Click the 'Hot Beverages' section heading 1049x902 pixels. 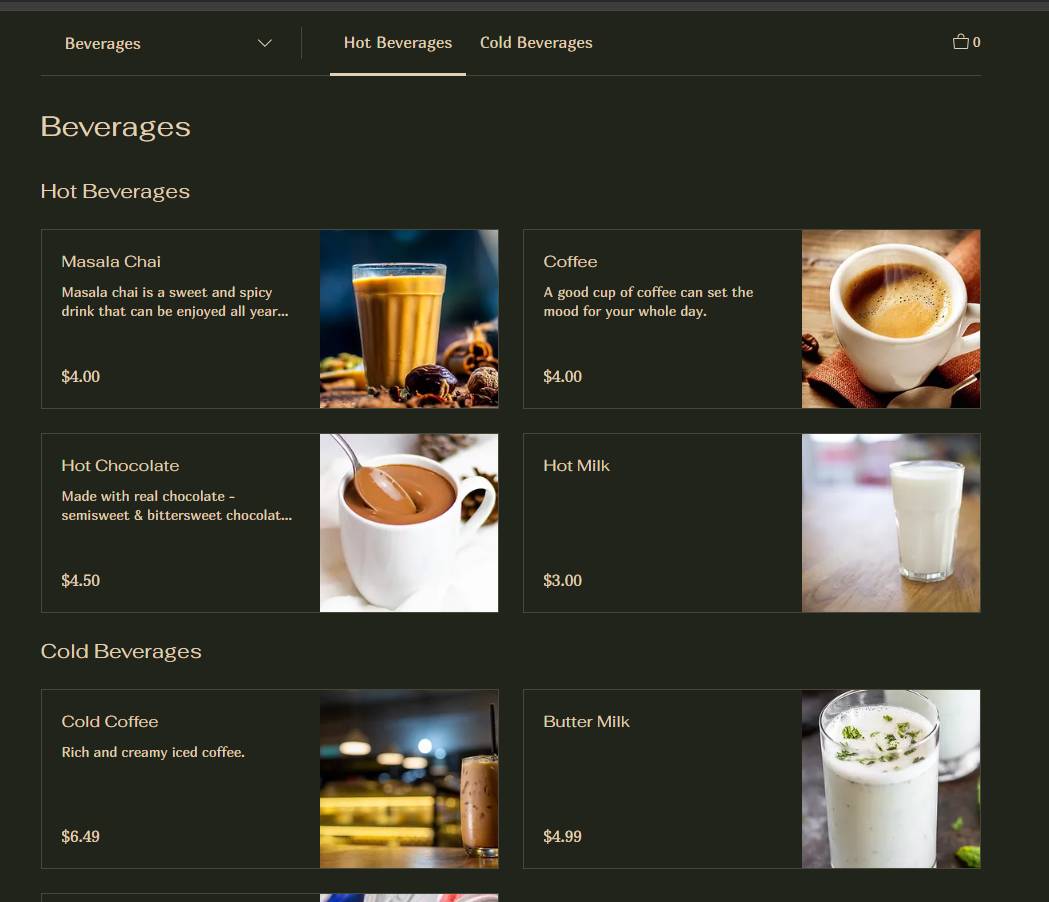click(115, 191)
